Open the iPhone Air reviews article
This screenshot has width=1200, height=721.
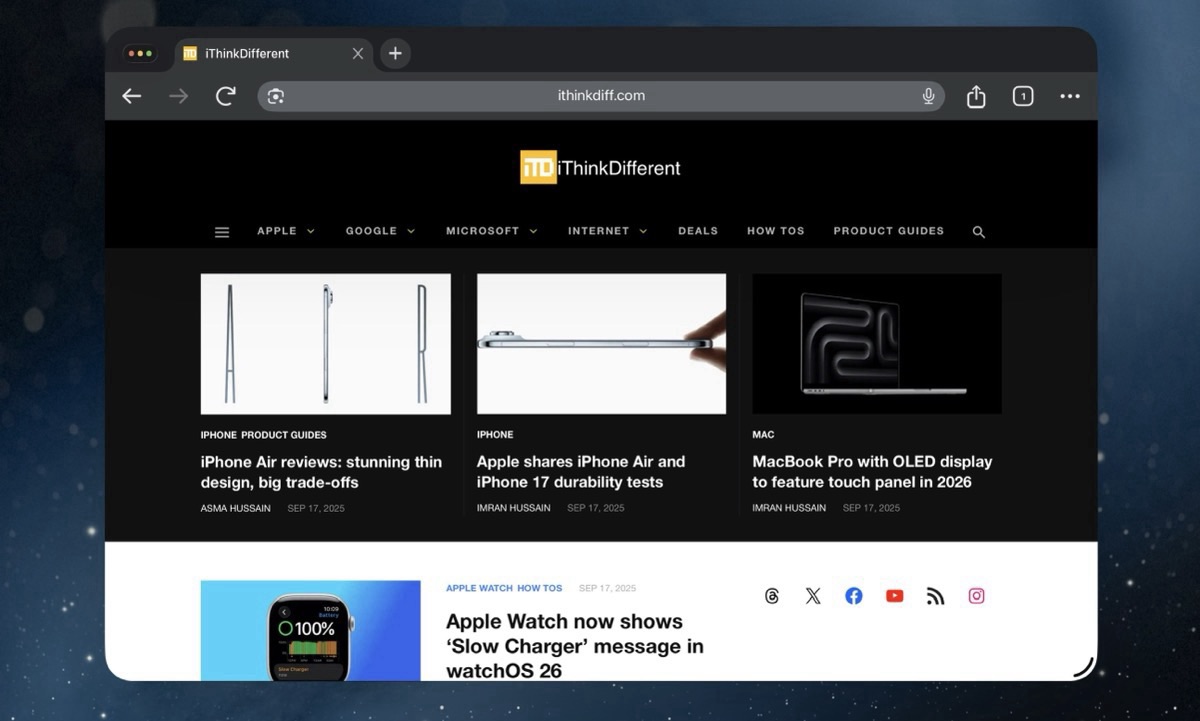pos(321,472)
